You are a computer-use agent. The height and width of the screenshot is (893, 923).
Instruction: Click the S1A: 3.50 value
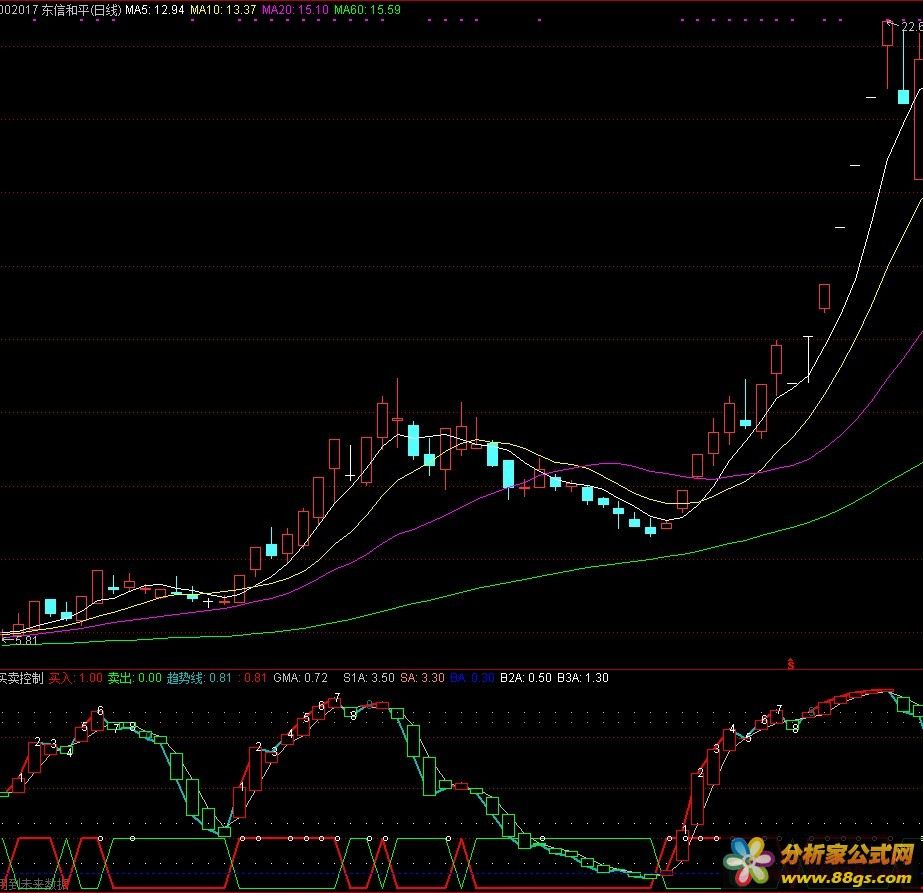click(x=368, y=678)
